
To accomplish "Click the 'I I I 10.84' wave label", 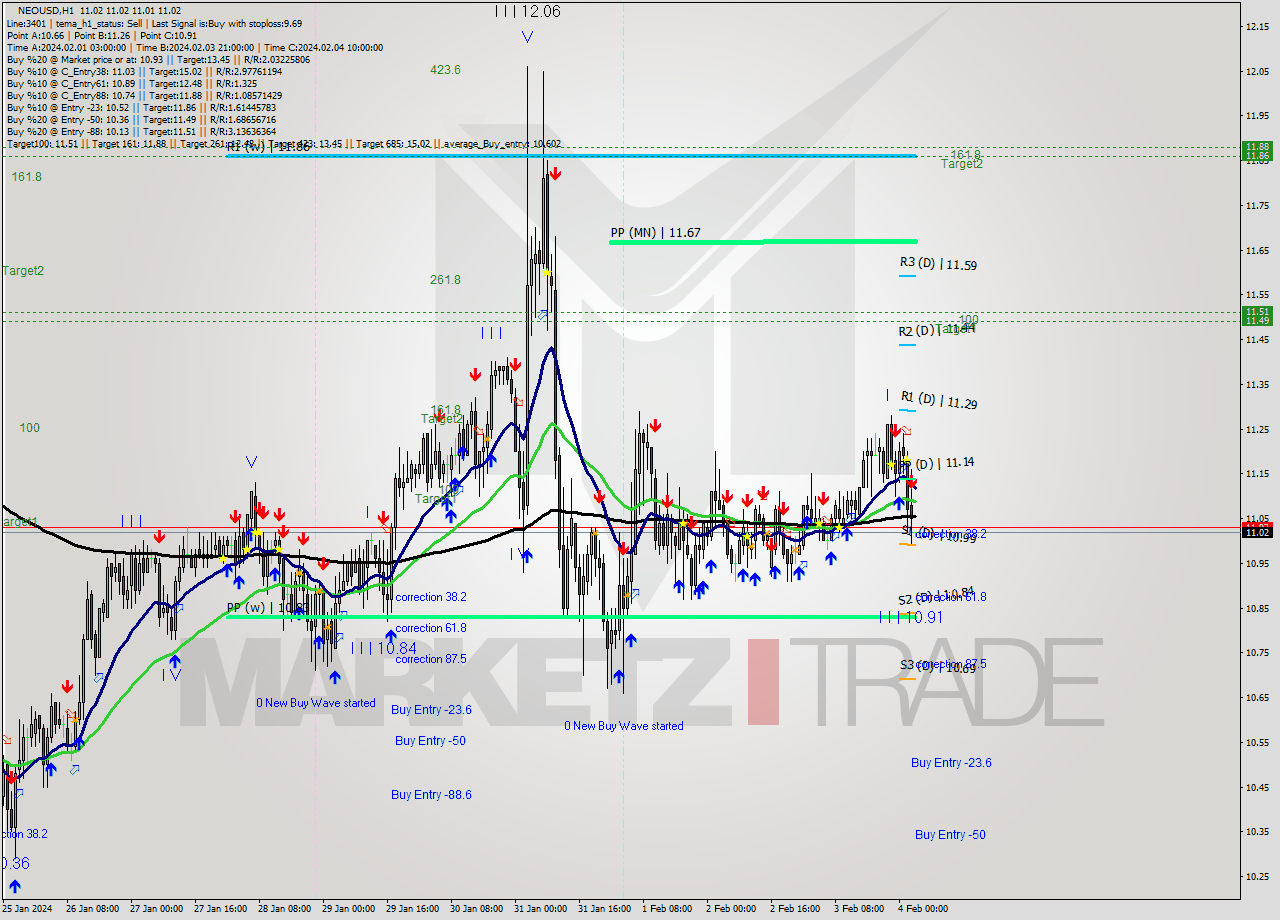I will pyautogui.click(x=384, y=648).
